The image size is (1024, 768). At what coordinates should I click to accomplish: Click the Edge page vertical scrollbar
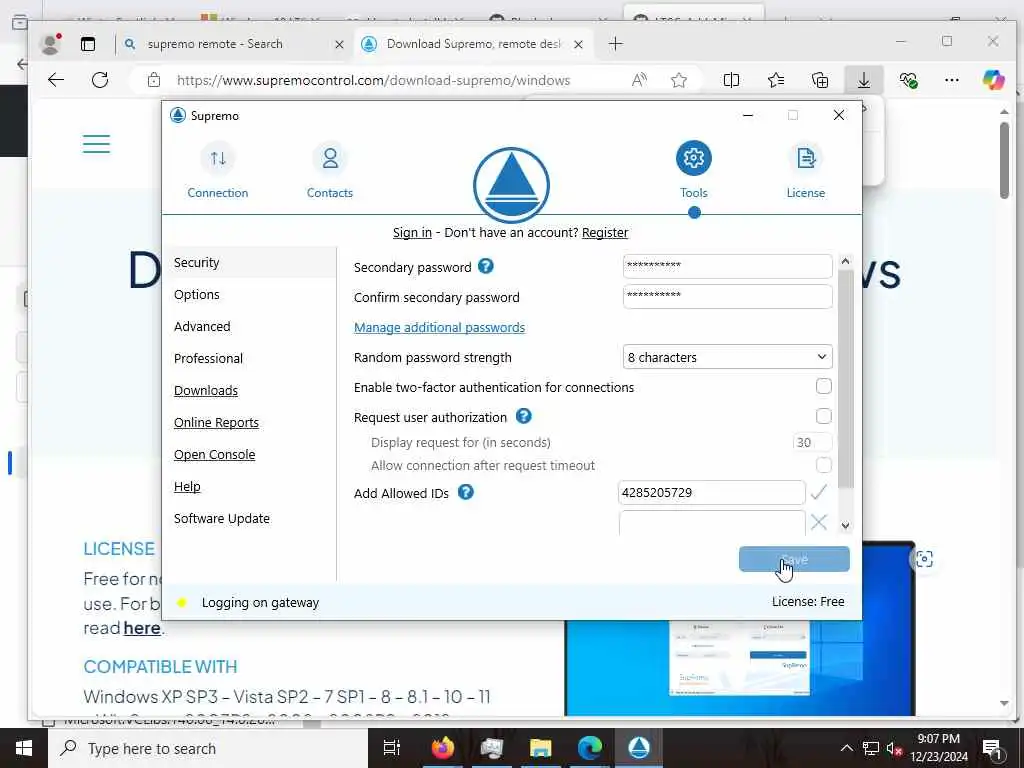pyautogui.click(x=1004, y=160)
